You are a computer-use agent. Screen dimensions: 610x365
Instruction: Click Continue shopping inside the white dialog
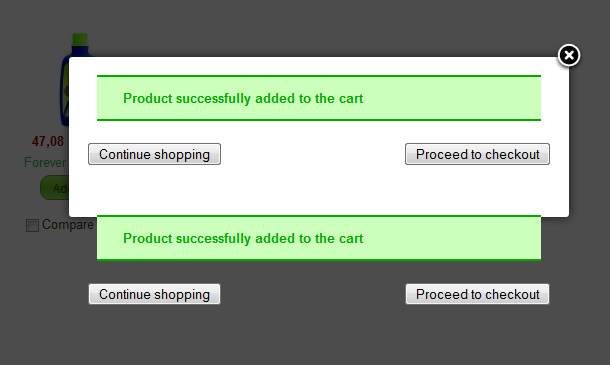pyautogui.click(x=154, y=154)
